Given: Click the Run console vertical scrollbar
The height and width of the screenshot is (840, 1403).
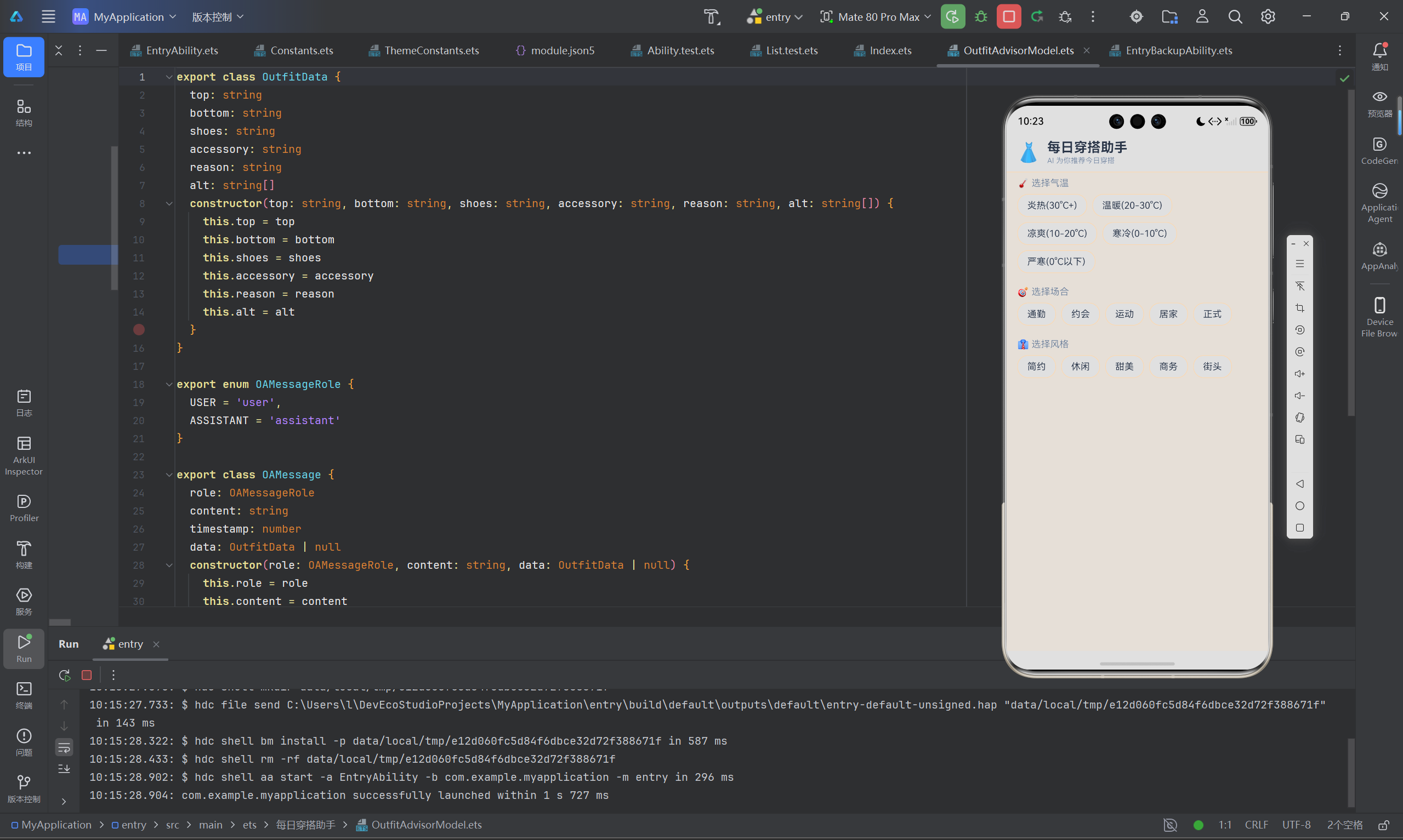Looking at the screenshot, I should 1351,772.
